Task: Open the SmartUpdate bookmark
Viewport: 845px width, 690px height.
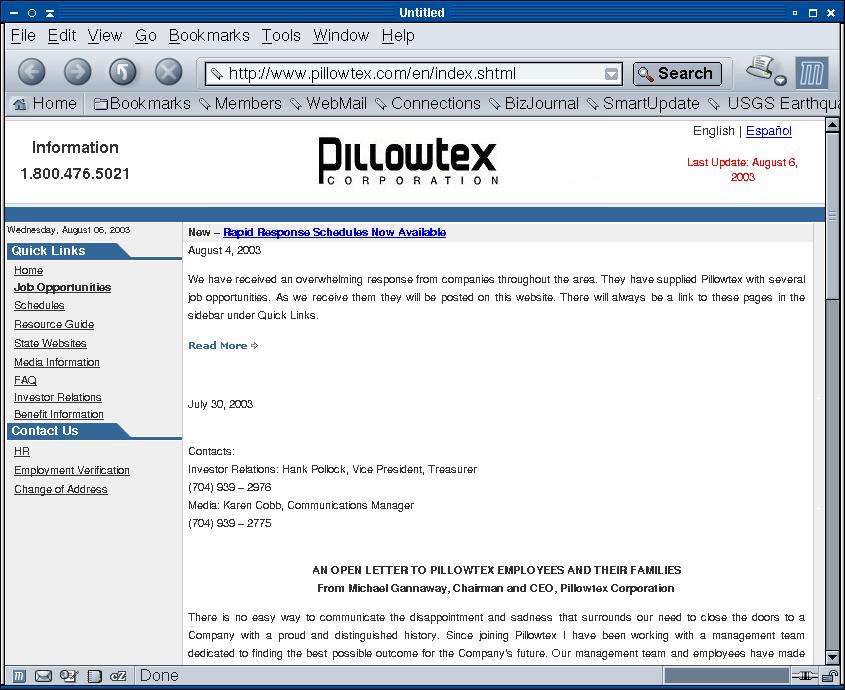Action: [x=643, y=104]
